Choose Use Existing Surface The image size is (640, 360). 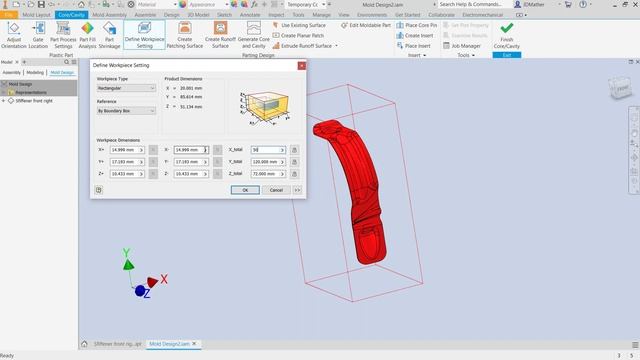(299, 25)
